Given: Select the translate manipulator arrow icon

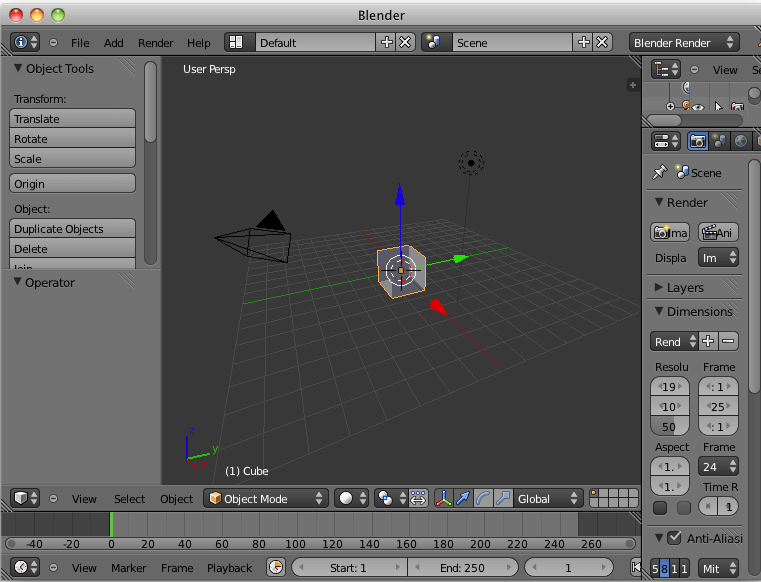Looking at the screenshot, I should pos(463,498).
